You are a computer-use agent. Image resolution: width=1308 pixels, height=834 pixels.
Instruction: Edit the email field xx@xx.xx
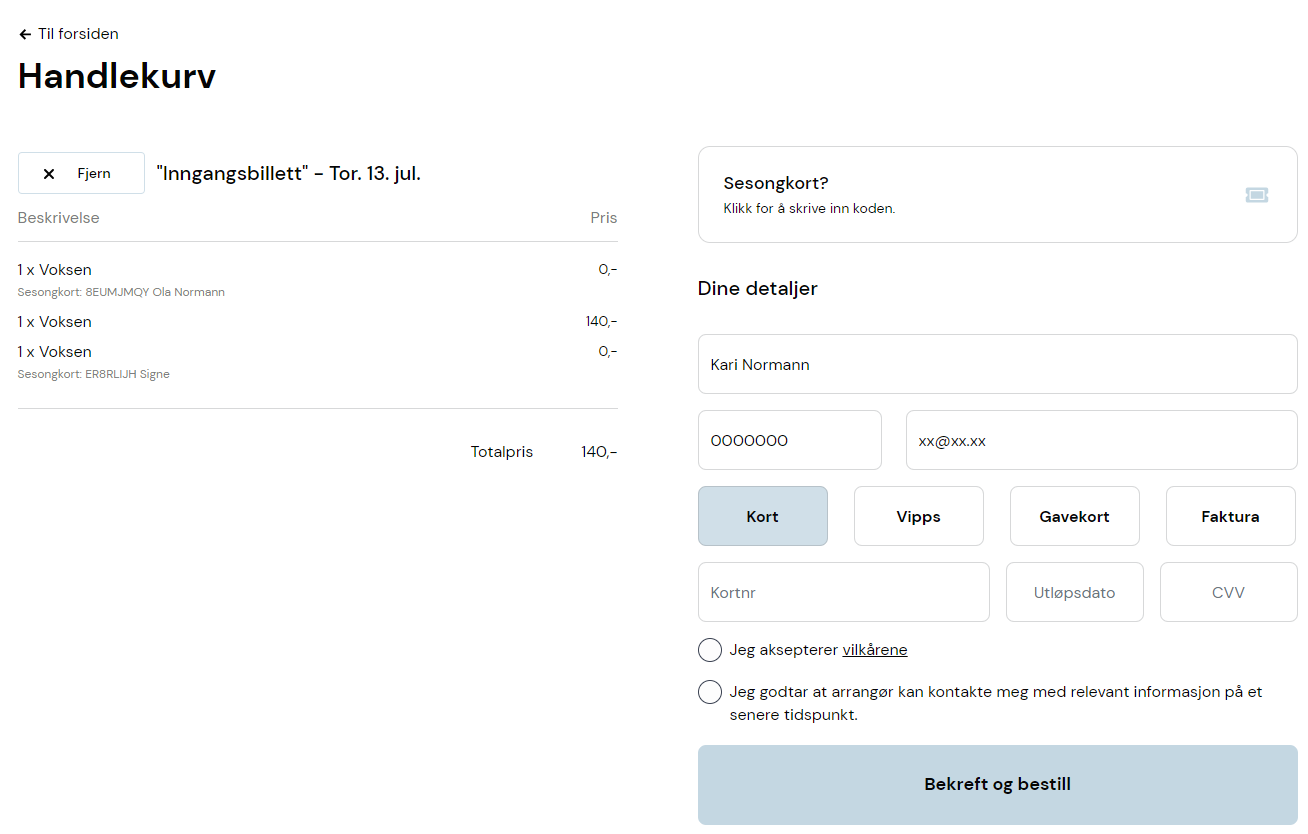pos(1102,440)
